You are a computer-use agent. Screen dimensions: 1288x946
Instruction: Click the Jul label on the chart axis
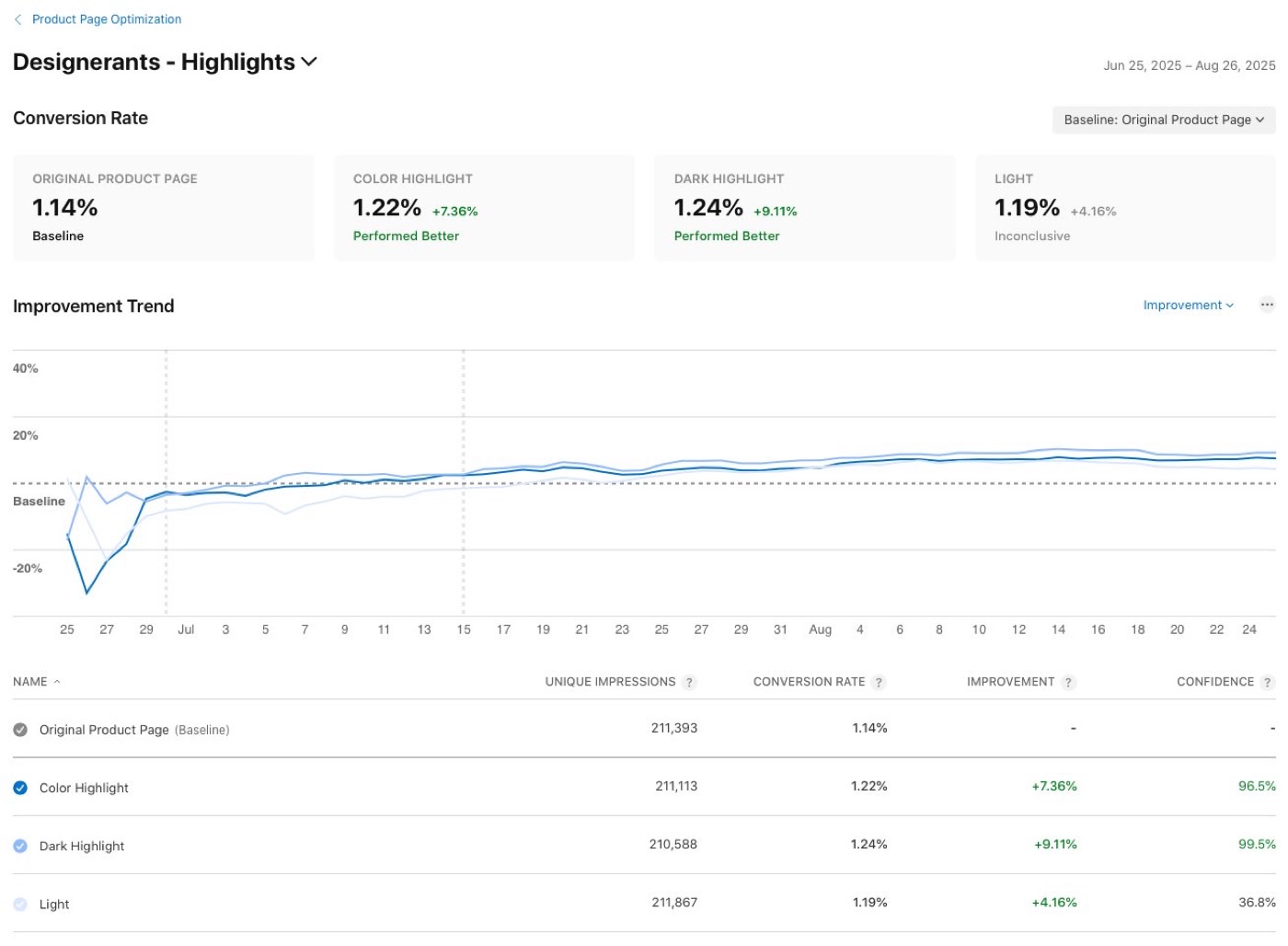[186, 629]
